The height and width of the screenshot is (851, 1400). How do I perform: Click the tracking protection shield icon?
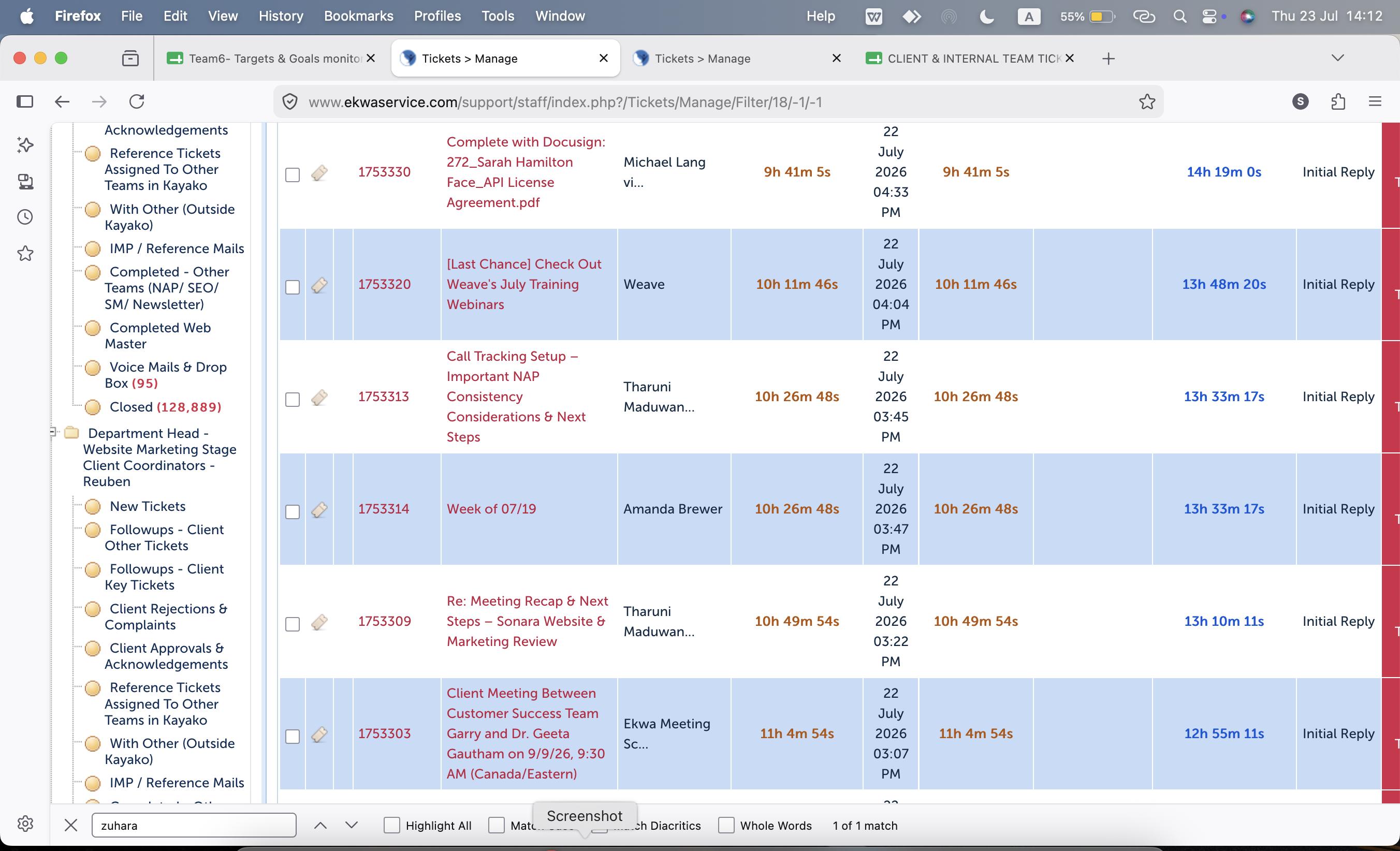click(290, 101)
